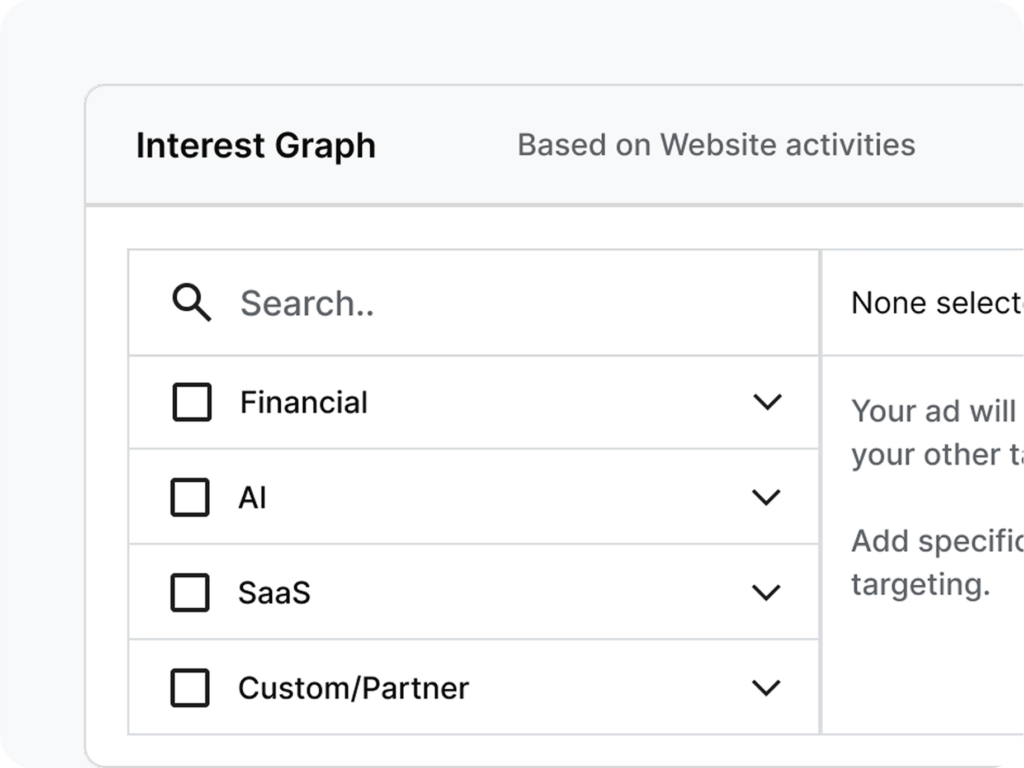Click the magnifying glass search icon
The height and width of the screenshot is (768, 1024).
click(191, 302)
